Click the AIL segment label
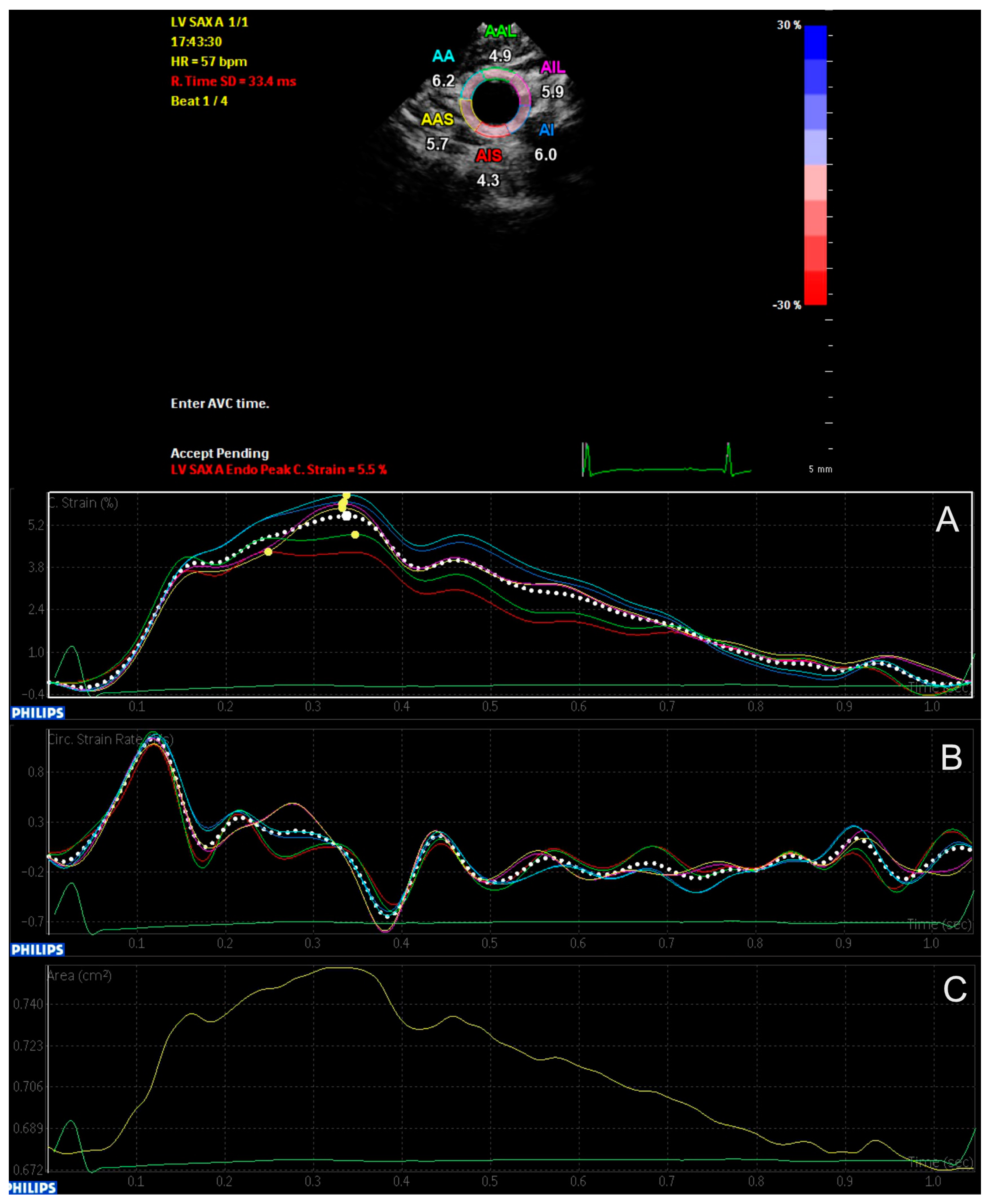The height and width of the screenshot is (1204, 991). pos(552,67)
